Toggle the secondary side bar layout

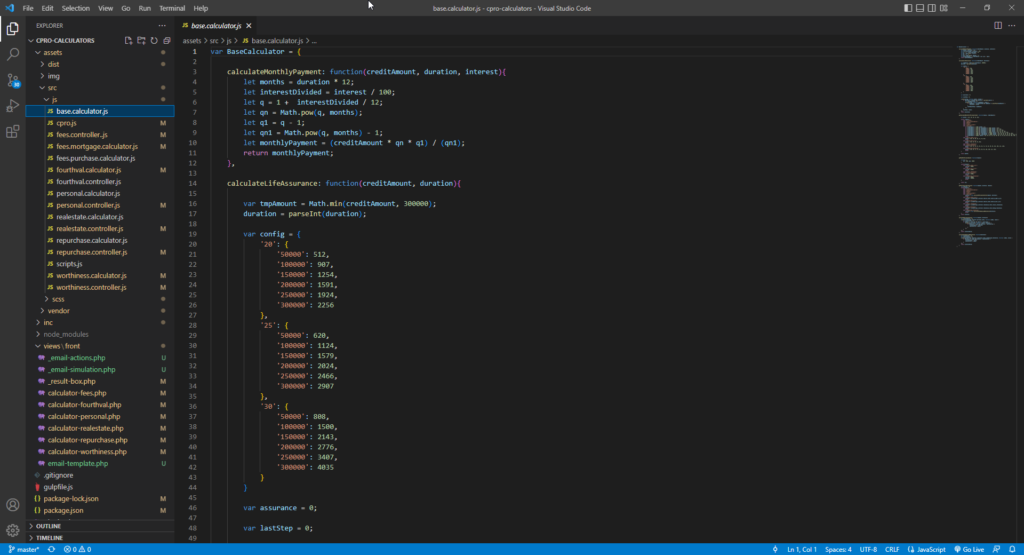pos(932,8)
